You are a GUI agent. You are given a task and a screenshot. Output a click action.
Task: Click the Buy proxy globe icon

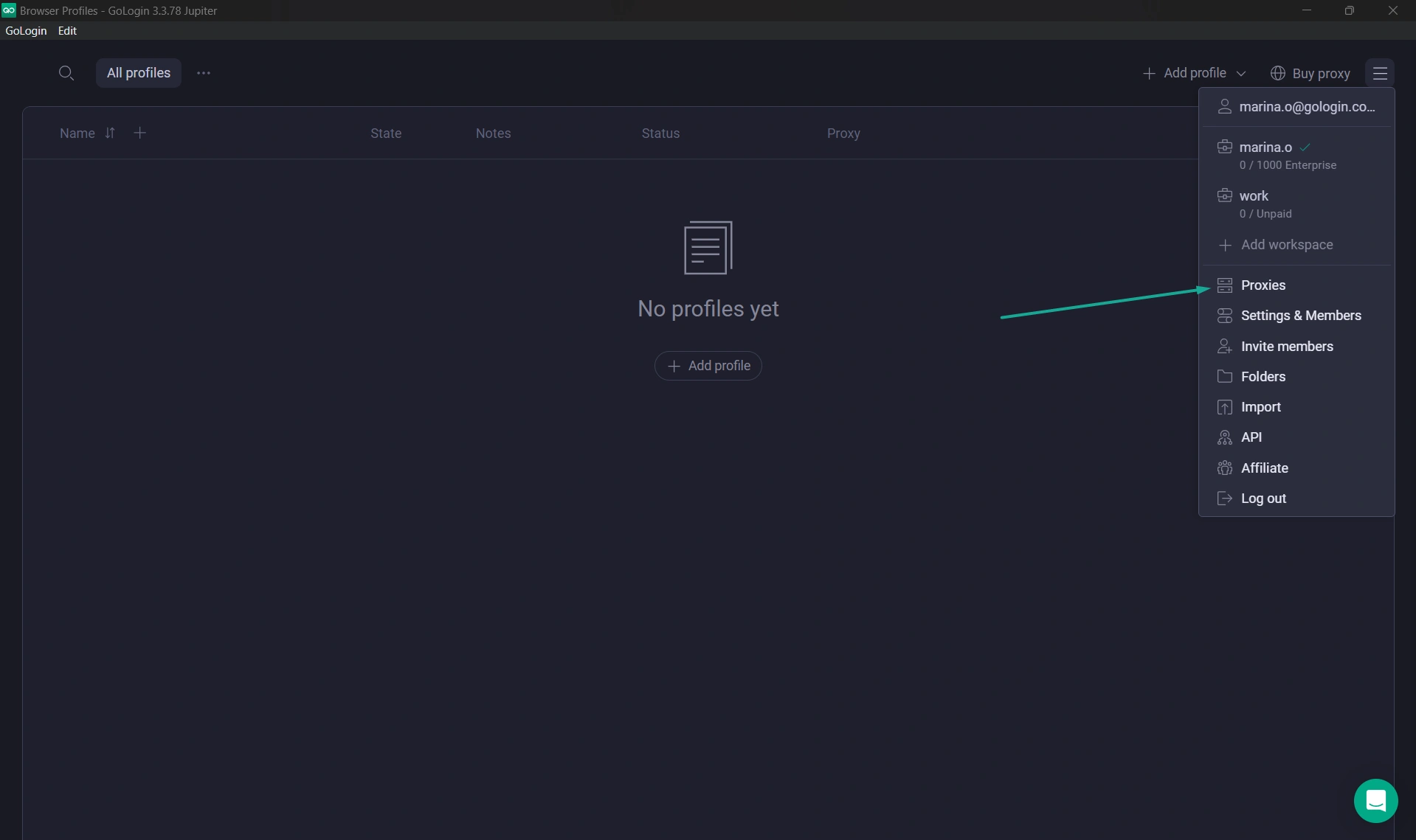[x=1278, y=73]
